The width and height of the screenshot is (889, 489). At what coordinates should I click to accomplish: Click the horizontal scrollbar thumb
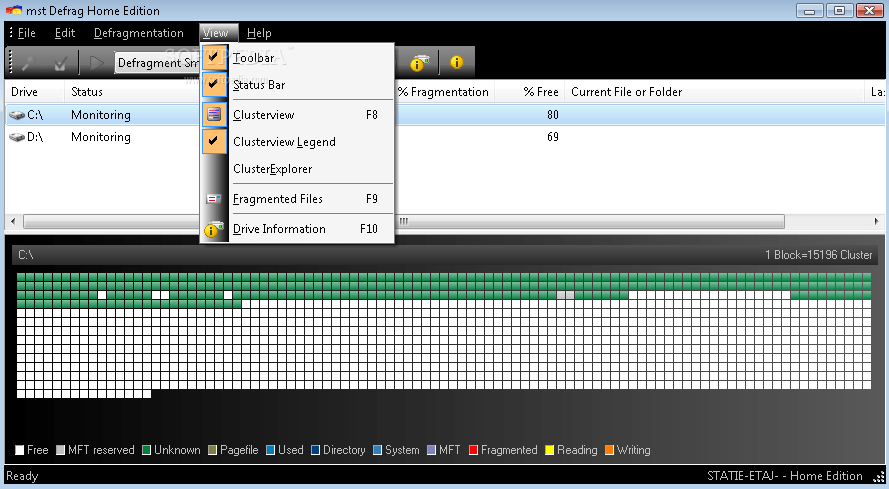[404, 221]
